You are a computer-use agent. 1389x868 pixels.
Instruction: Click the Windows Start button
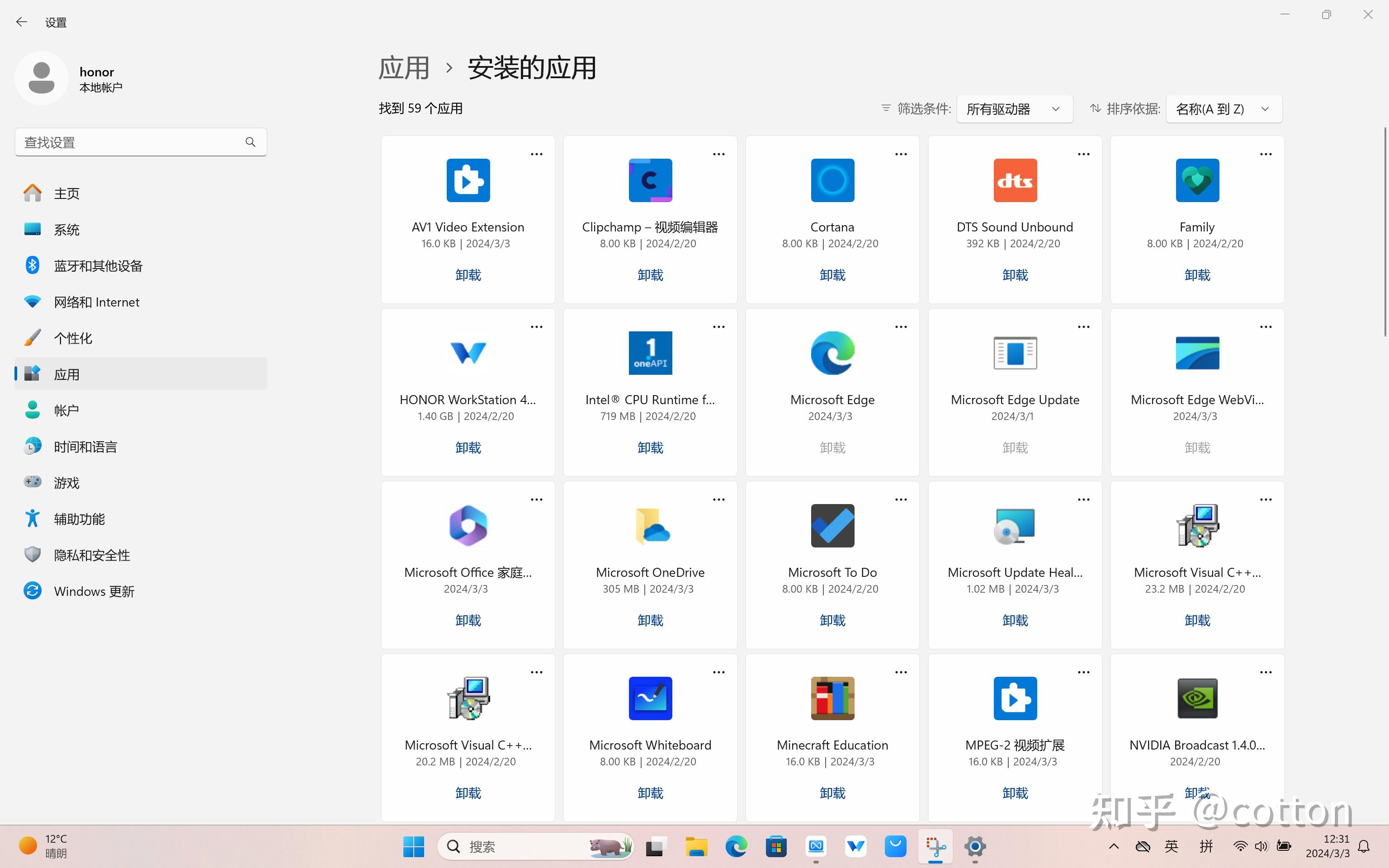pos(413,846)
